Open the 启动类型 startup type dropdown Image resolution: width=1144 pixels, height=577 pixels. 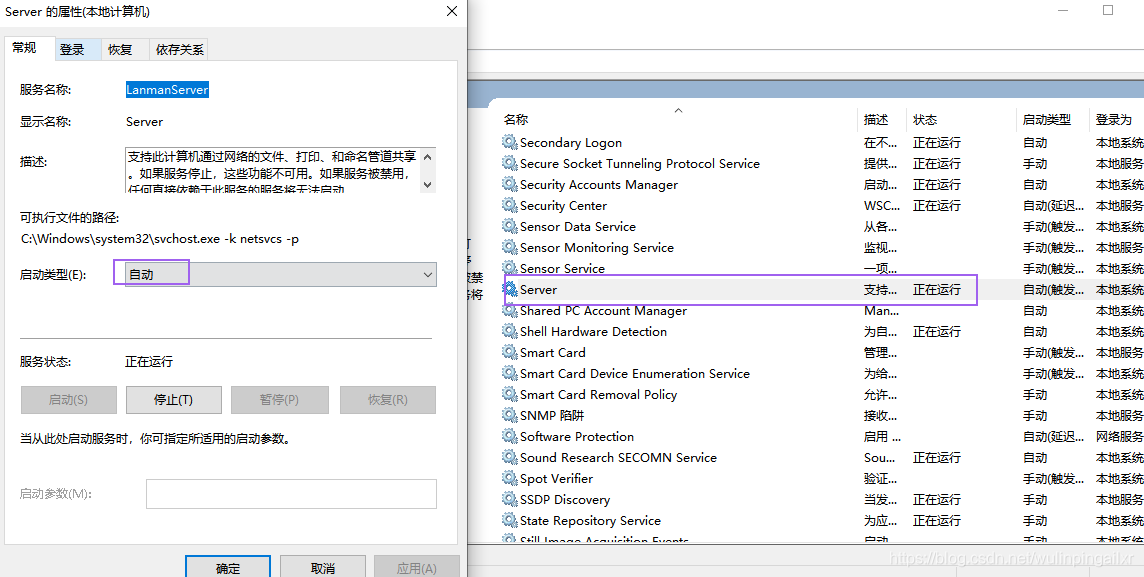click(281, 274)
